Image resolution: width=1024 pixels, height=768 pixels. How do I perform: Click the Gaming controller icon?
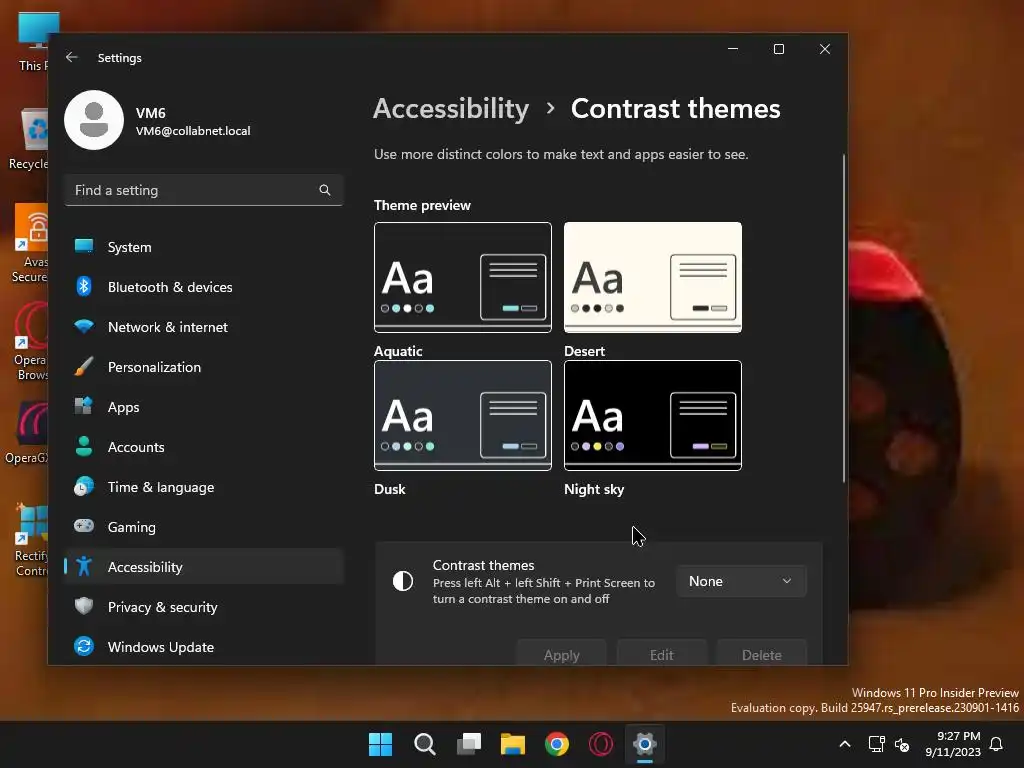[84, 526]
